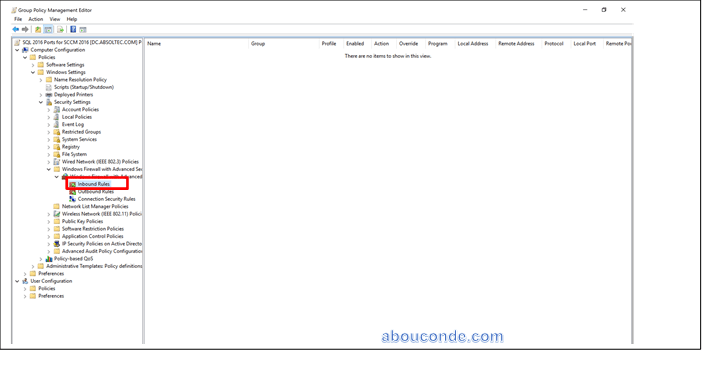
Task: Select the Wired Network (IEEE 802.3) Policies icon
Action: click(57, 162)
